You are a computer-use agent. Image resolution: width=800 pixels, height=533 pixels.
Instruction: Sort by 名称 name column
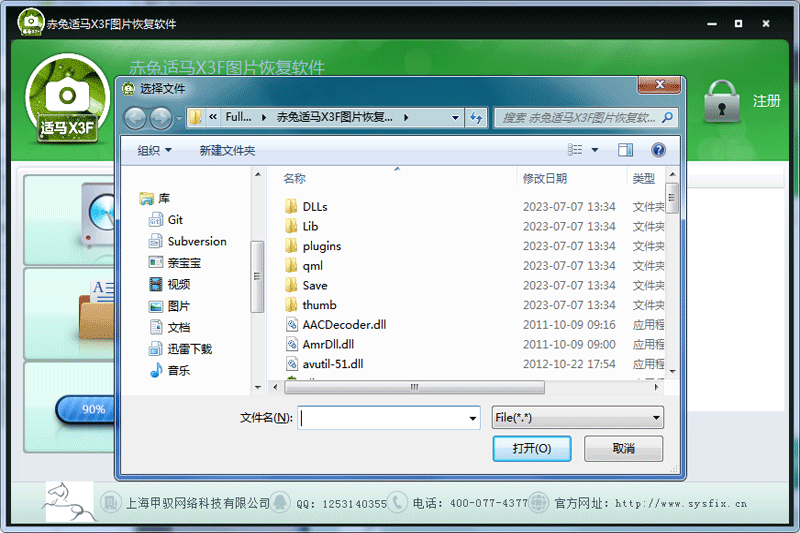click(294, 179)
